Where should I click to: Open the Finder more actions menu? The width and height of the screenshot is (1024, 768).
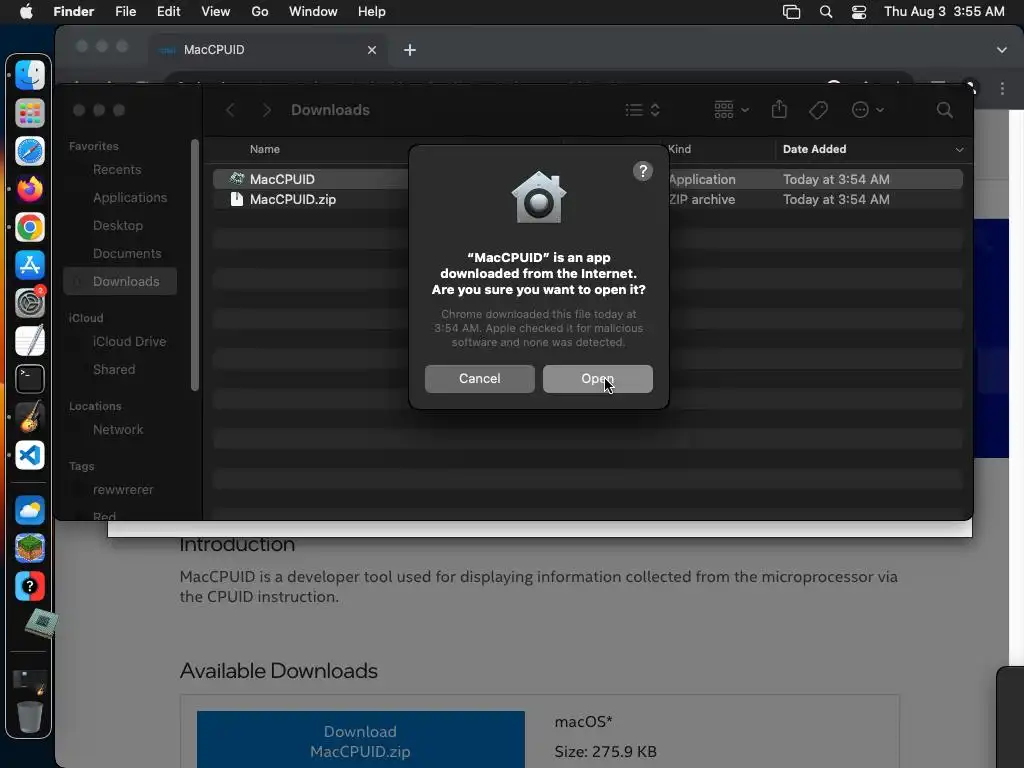pyautogui.click(x=867, y=110)
